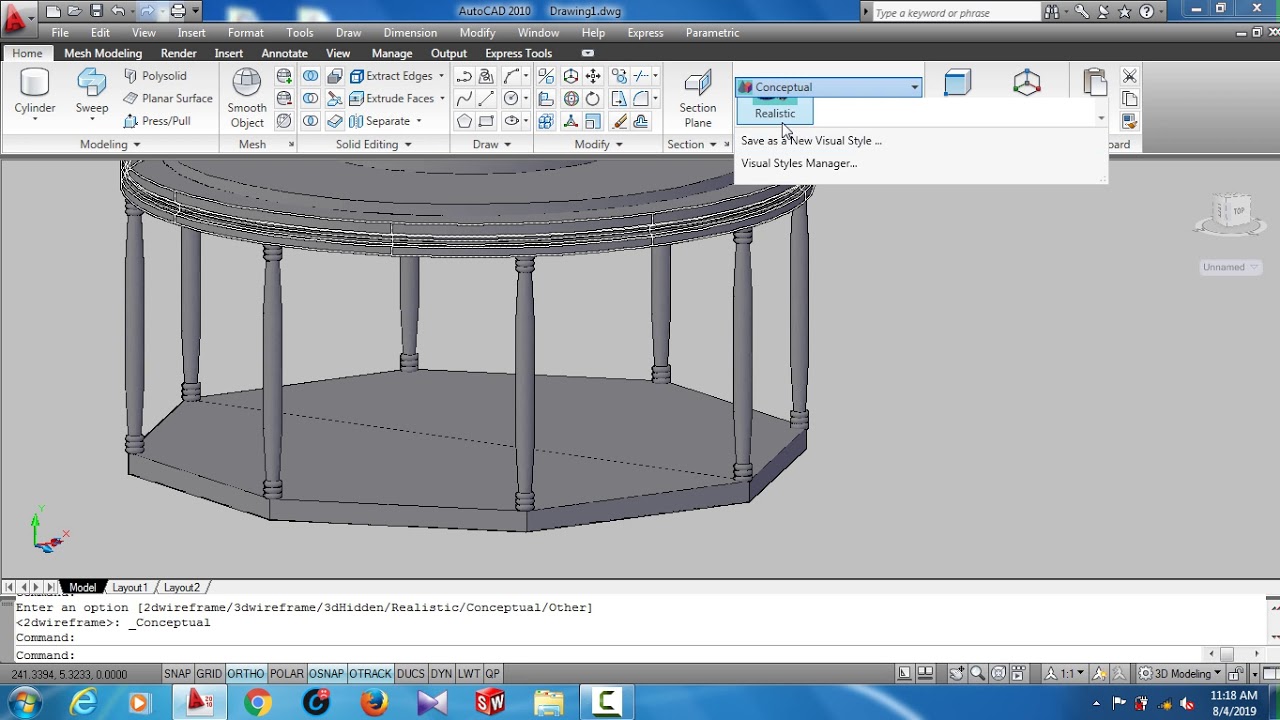Image resolution: width=1280 pixels, height=720 pixels.
Task: Toggle LWT lineweight display
Action: tap(469, 674)
